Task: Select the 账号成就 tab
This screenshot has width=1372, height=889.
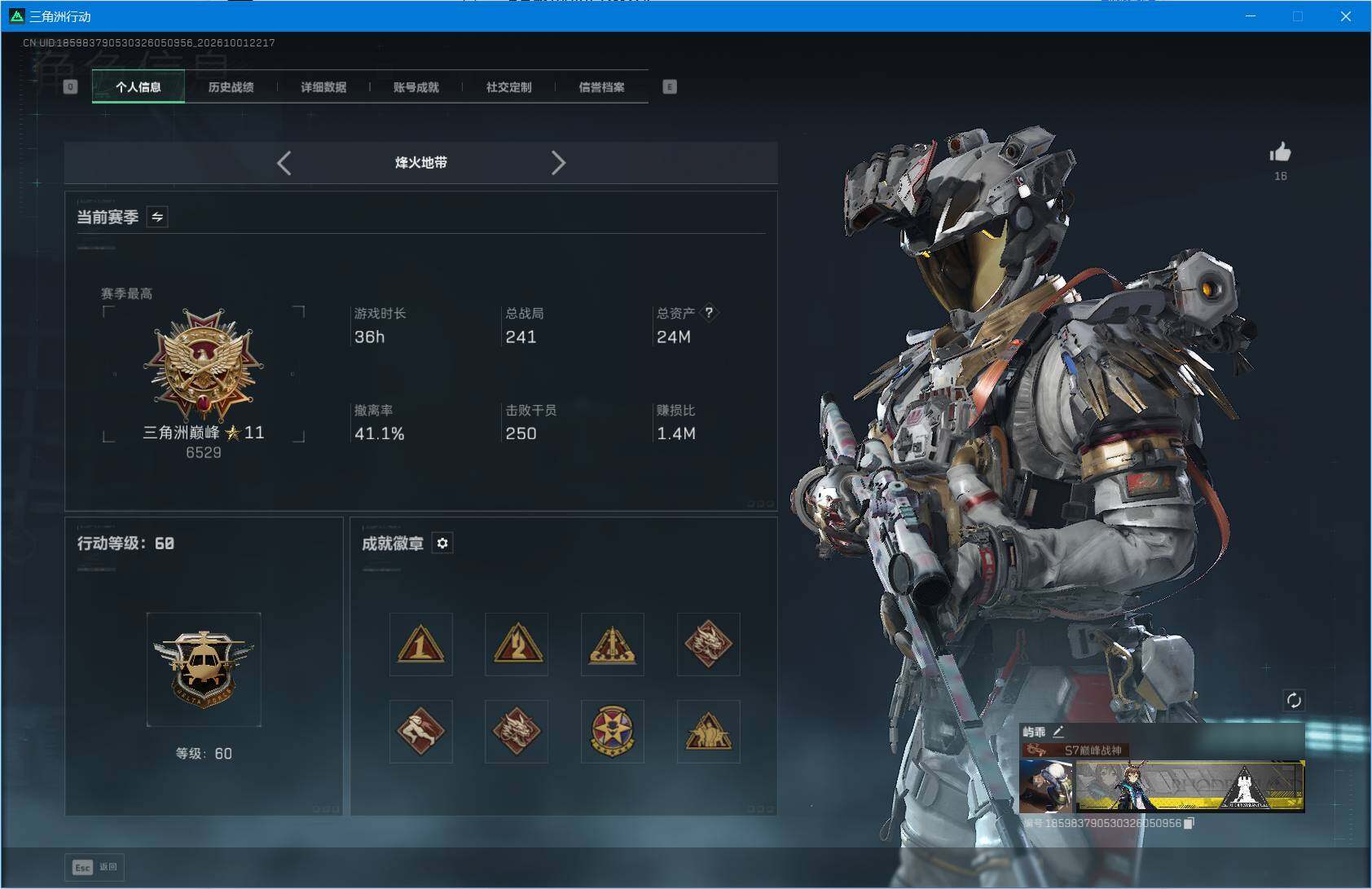Action: click(x=416, y=87)
